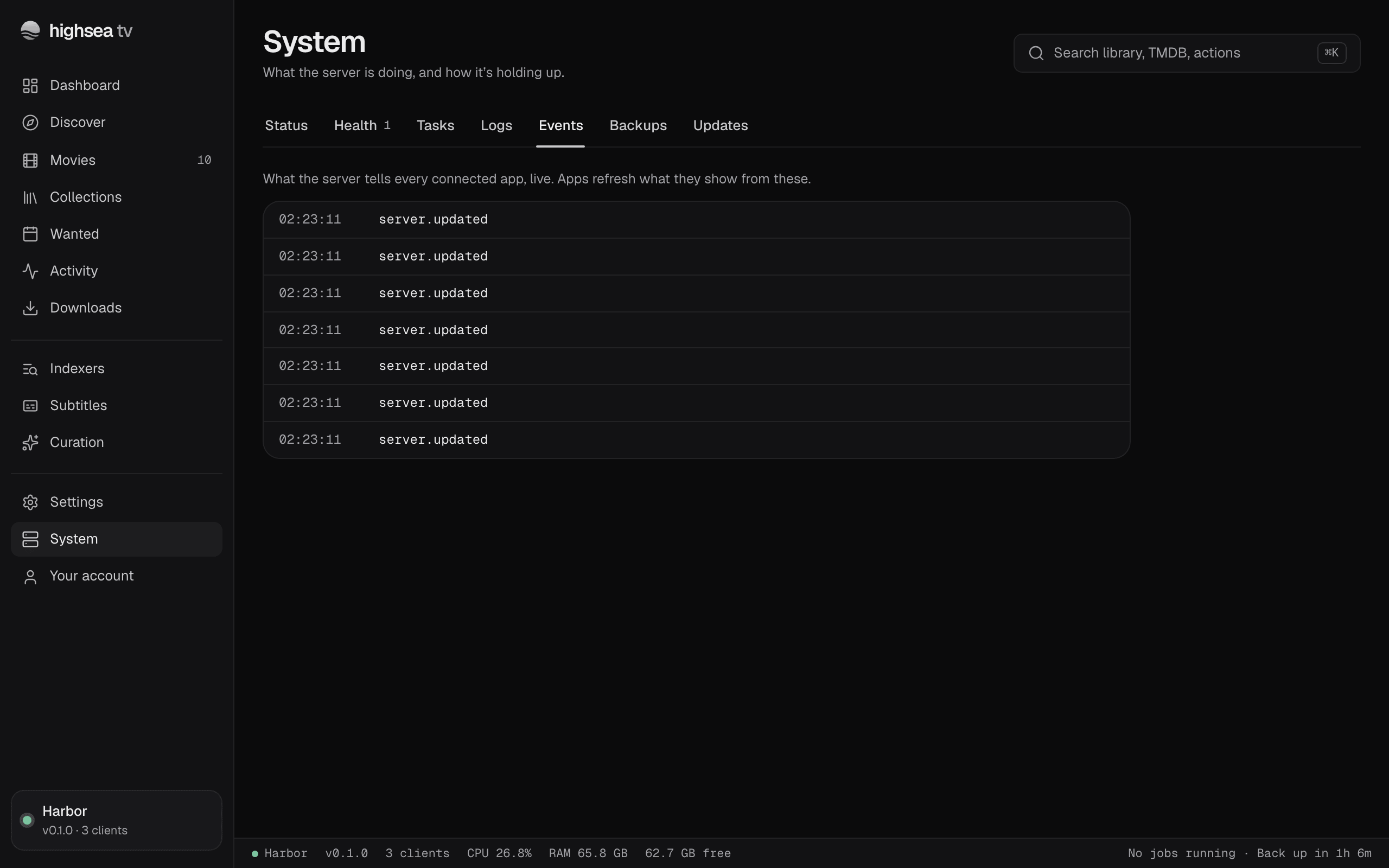Select the Your account person icon
The width and height of the screenshot is (1389, 868).
tap(30, 576)
